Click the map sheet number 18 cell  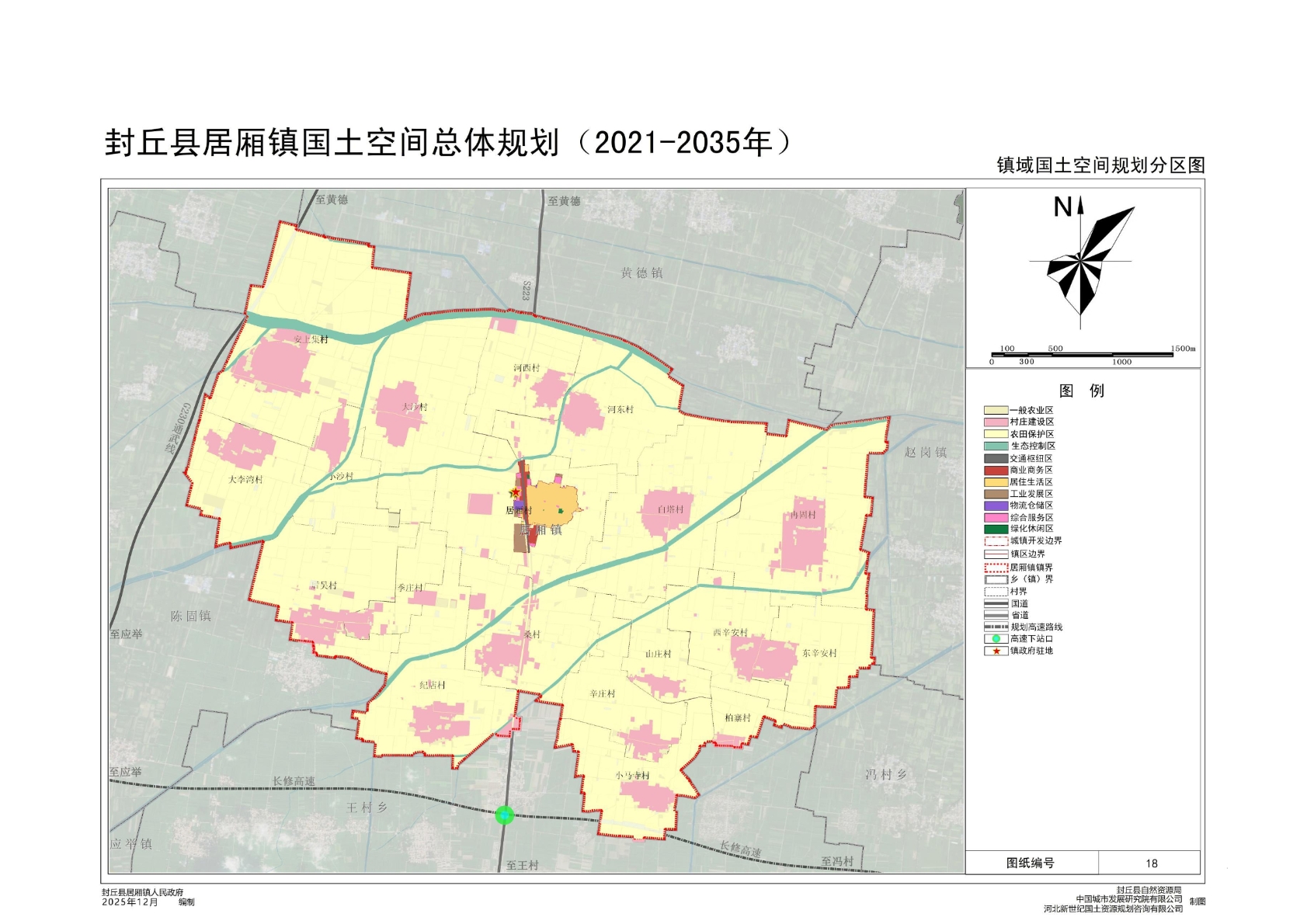(1150, 863)
